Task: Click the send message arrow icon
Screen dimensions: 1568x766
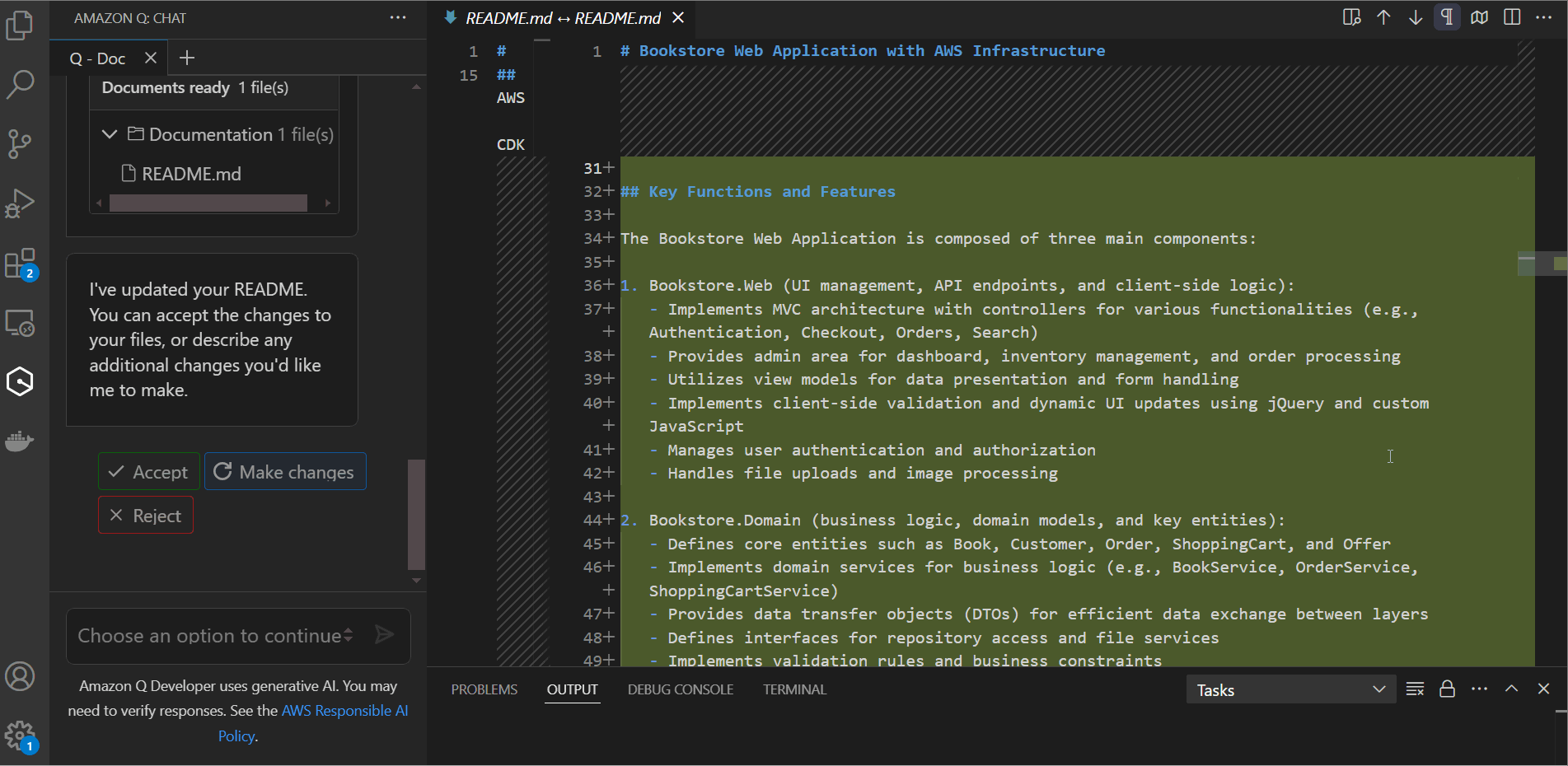Action: pyautogui.click(x=384, y=634)
